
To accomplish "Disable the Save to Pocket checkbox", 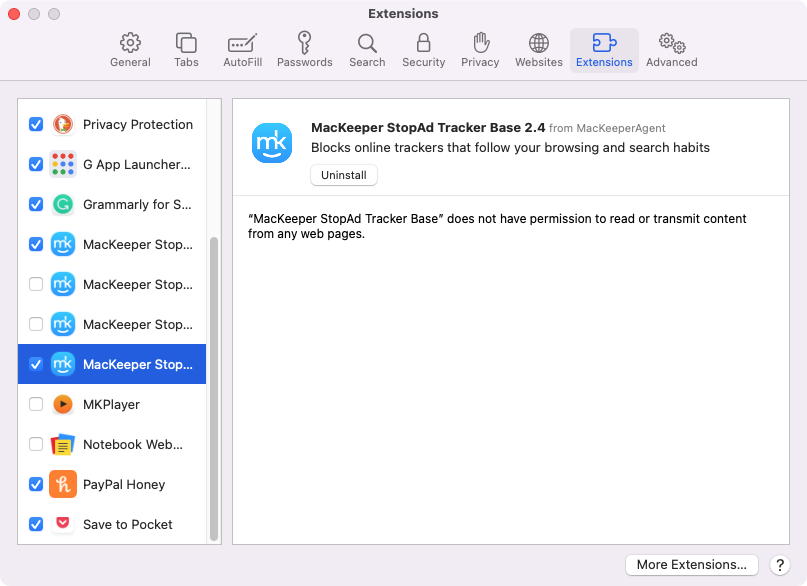I will pos(36,524).
